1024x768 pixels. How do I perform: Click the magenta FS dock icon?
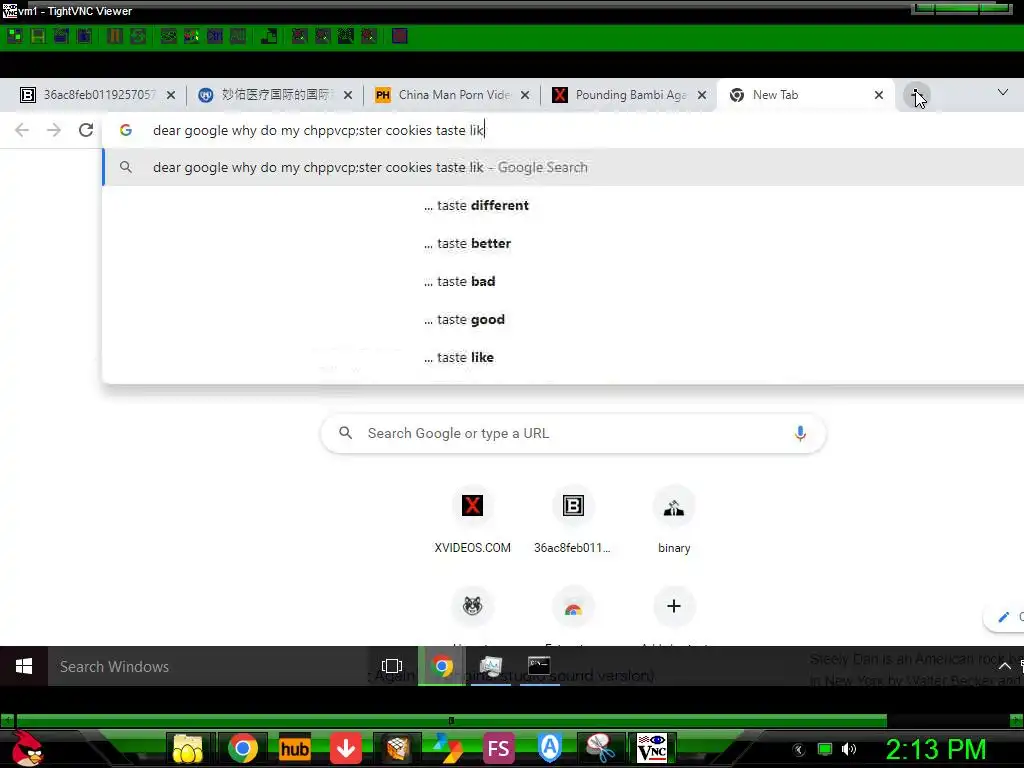(x=498, y=748)
